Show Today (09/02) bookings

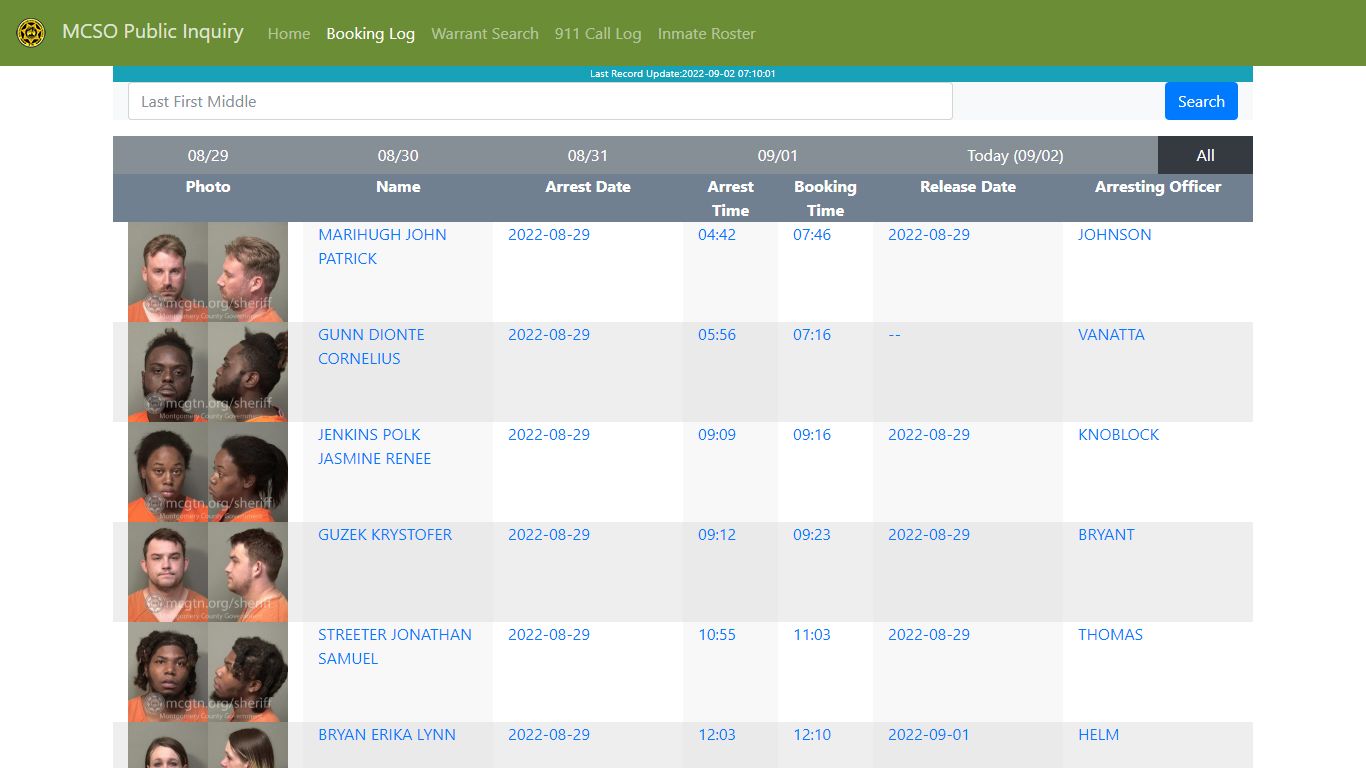point(1015,155)
